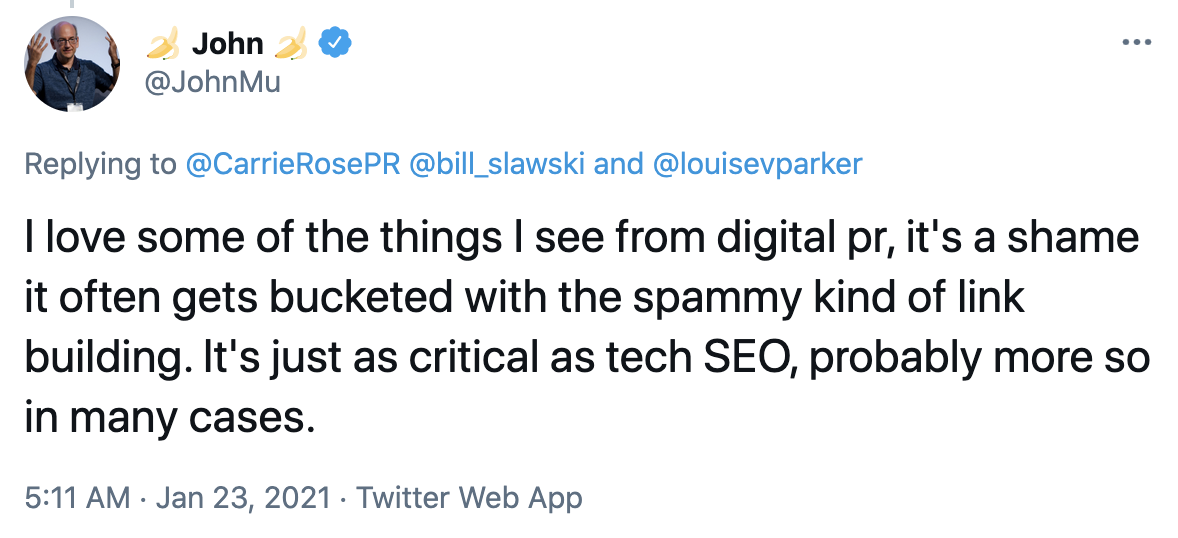Screen dimensions: 1178x538
Task: Click the blue verified checkmark badge
Action: coord(335,44)
